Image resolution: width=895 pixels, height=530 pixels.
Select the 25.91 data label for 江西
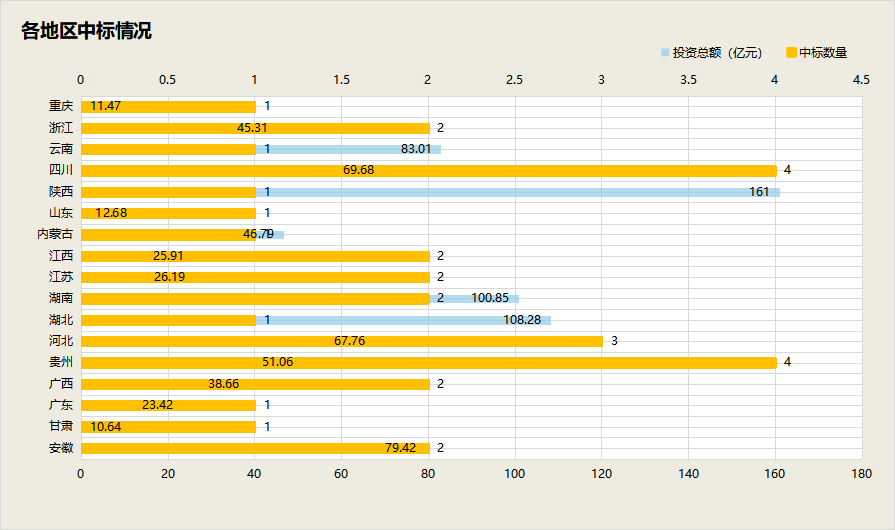pos(168,256)
